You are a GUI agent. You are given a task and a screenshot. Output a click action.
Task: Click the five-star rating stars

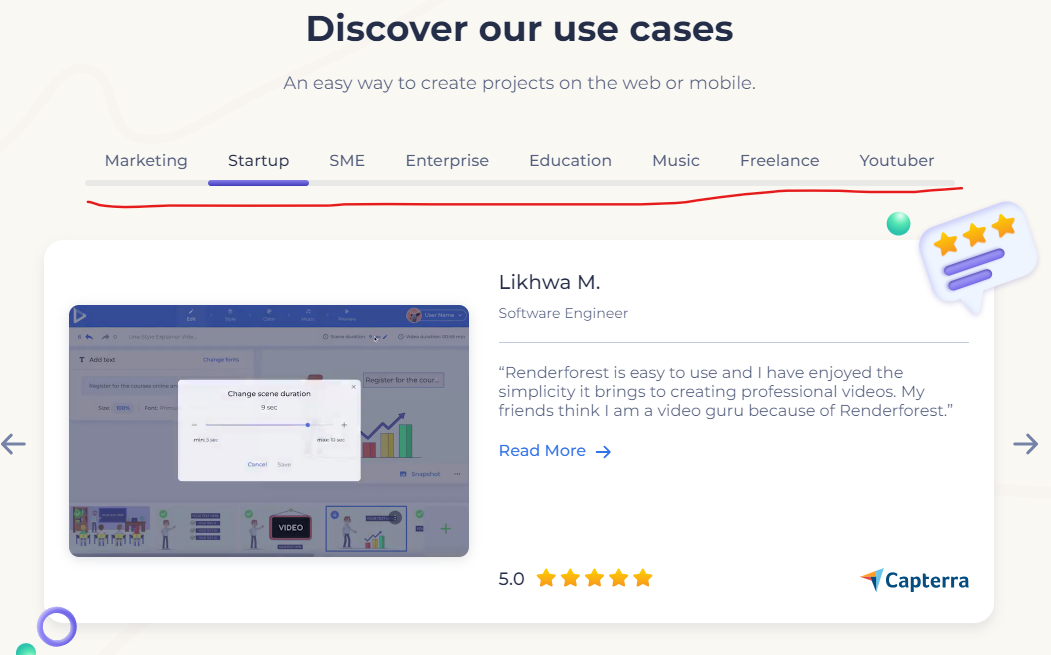pos(595,578)
